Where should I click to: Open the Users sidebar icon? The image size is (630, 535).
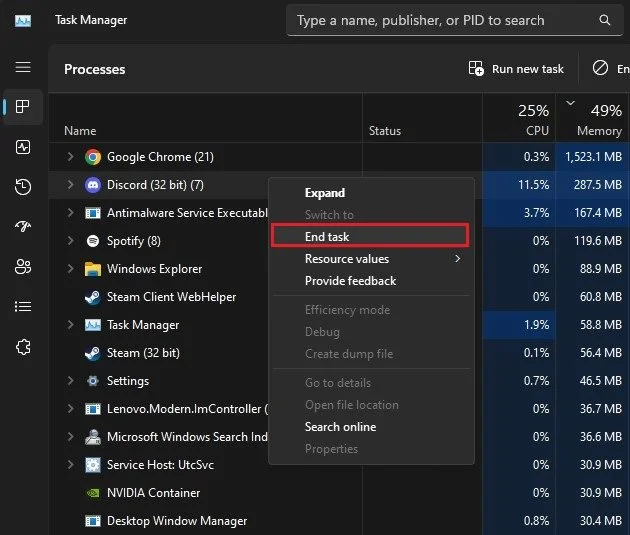[23, 266]
